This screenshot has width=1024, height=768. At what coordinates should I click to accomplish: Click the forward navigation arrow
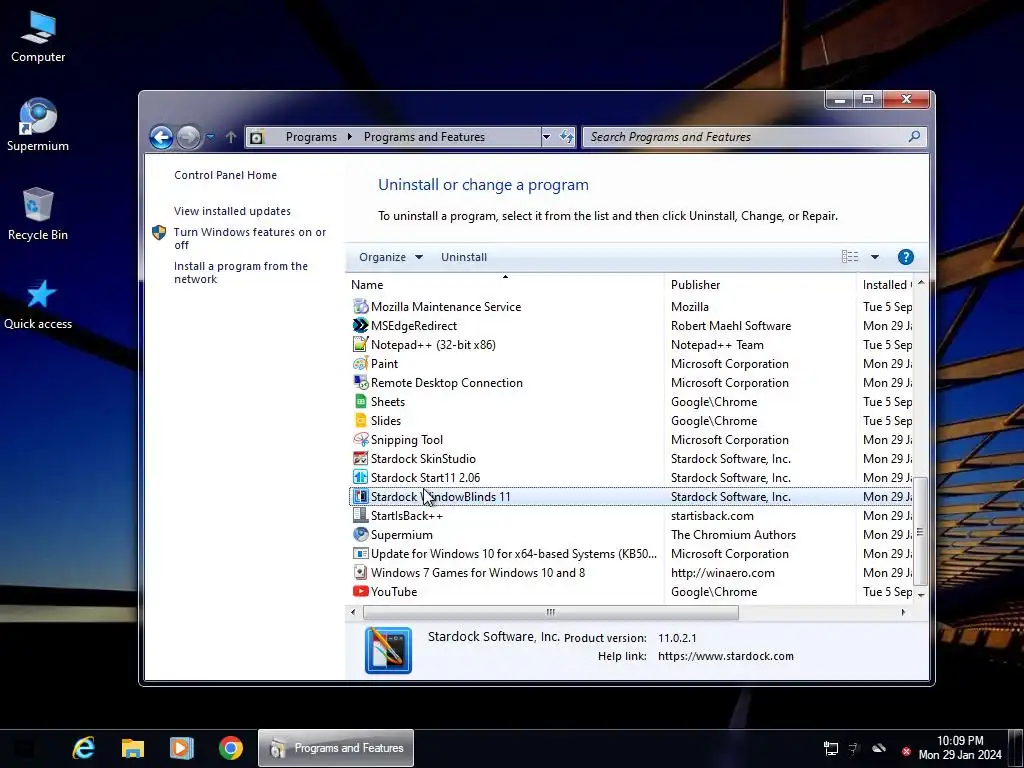pyautogui.click(x=189, y=137)
